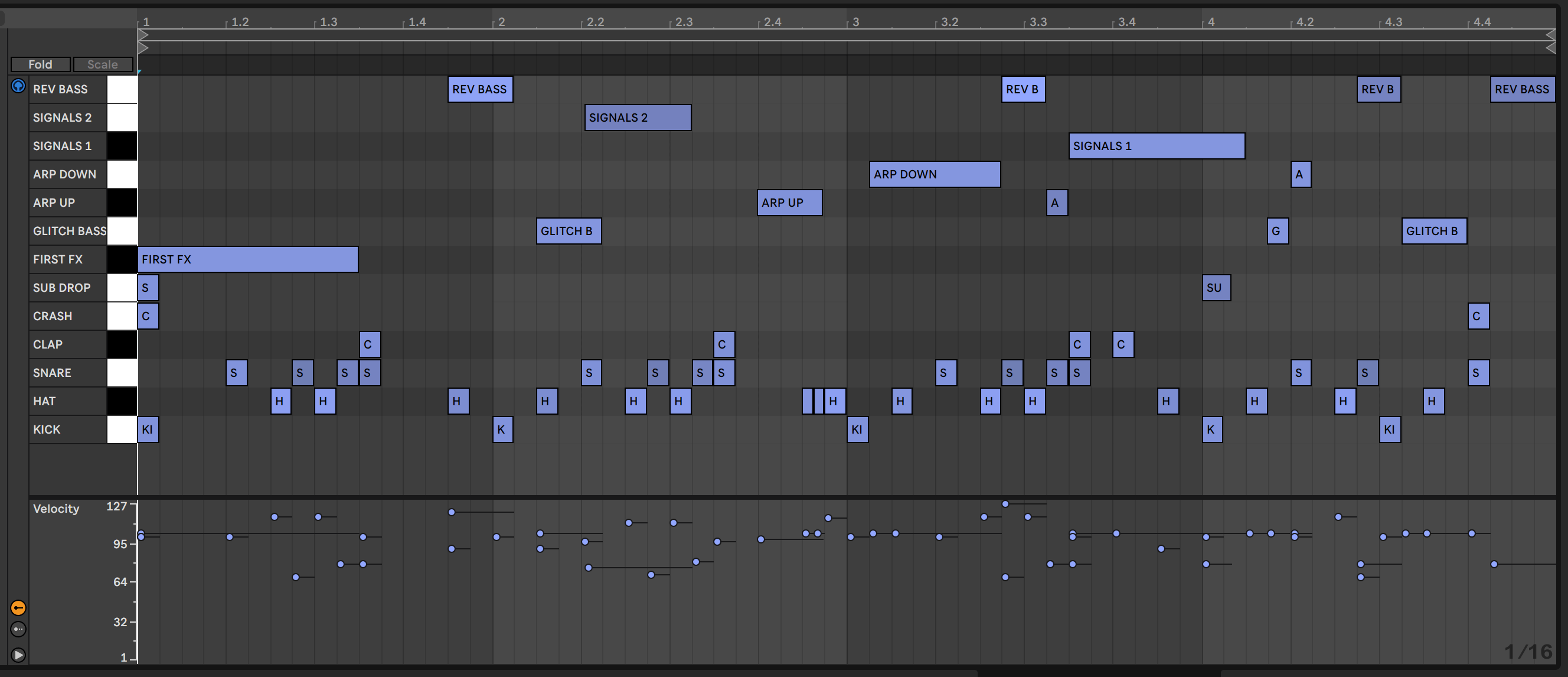The height and width of the screenshot is (677, 1568).
Task: Select the CRASH C note near beat 4.4
Action: [1478, 315]
